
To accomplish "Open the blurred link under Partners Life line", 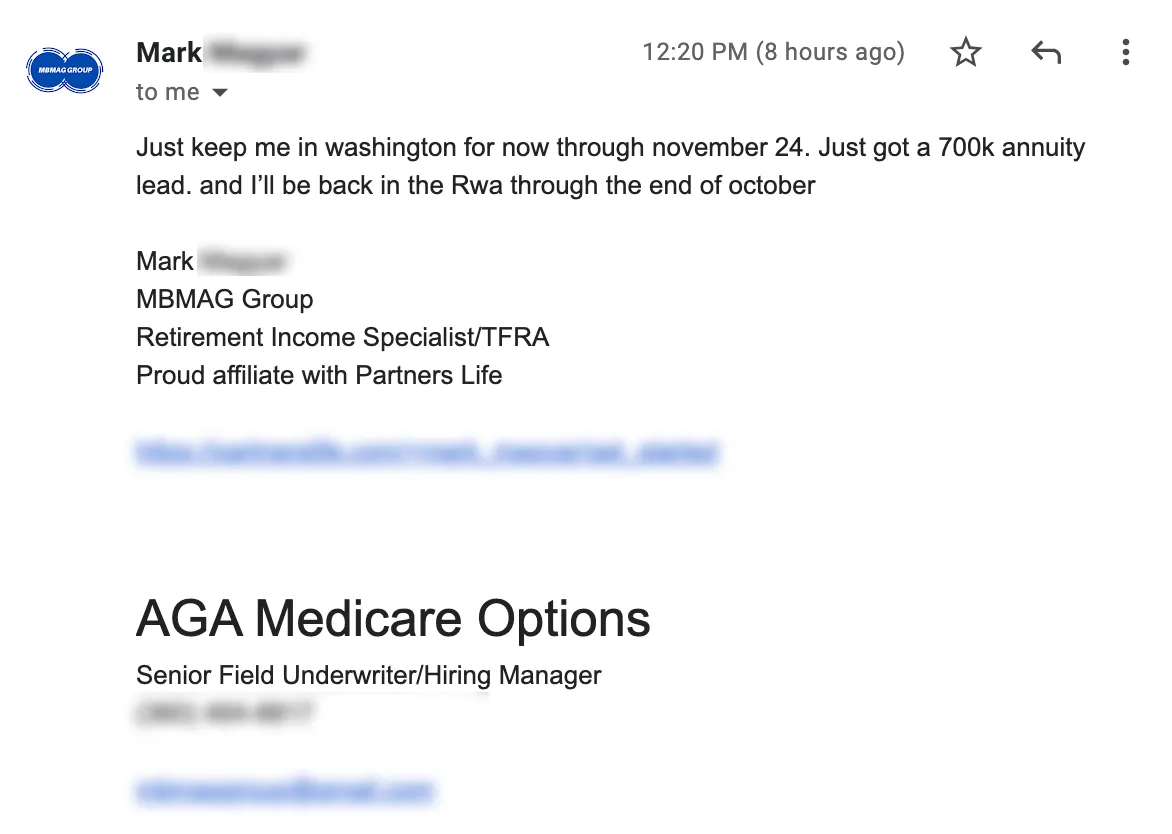I will 427,451.
